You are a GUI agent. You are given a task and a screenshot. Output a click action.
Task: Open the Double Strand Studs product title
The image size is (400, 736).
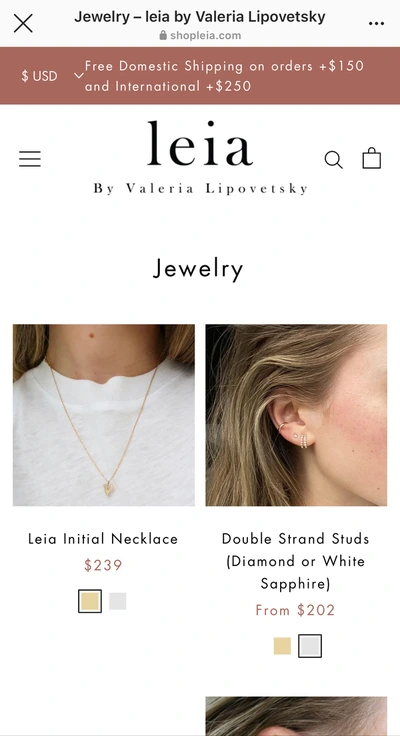(295, 561)
